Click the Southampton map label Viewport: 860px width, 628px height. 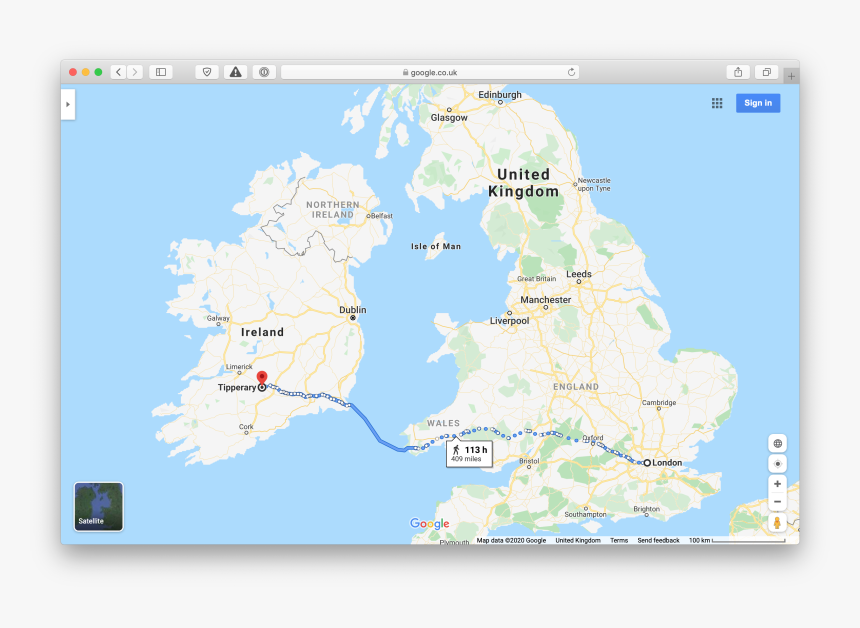pyautogui.click(x=585, y=514)
